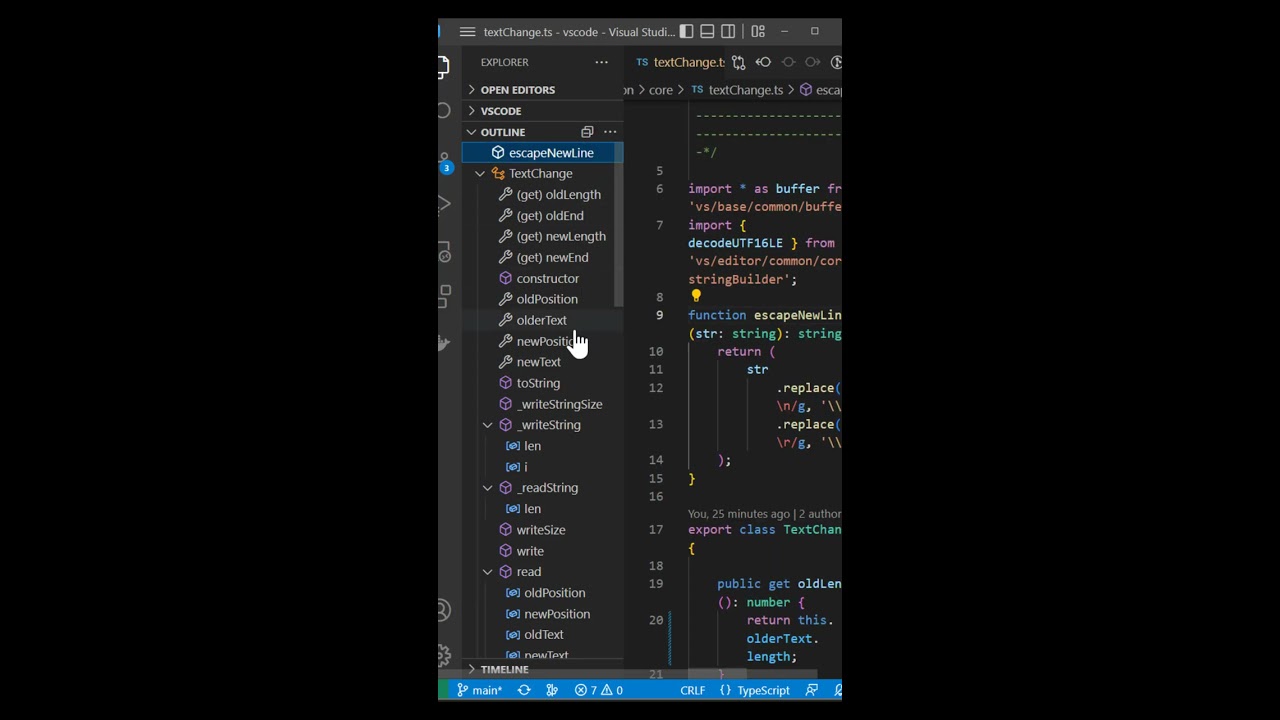Image resolution: width=1280 pixels, height=720 pixels.
Task: Expand the VSCODE folder section
Action: coord(541,111)
